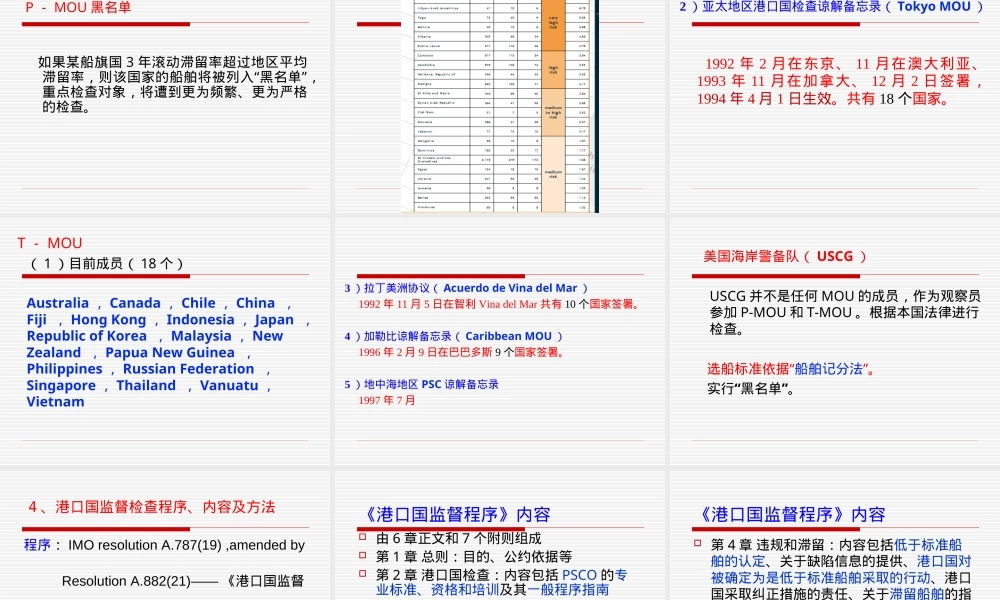This screenshot has width=1000, height=600.
Task: Click 'Philippines' in the member list
Action: 64,369
